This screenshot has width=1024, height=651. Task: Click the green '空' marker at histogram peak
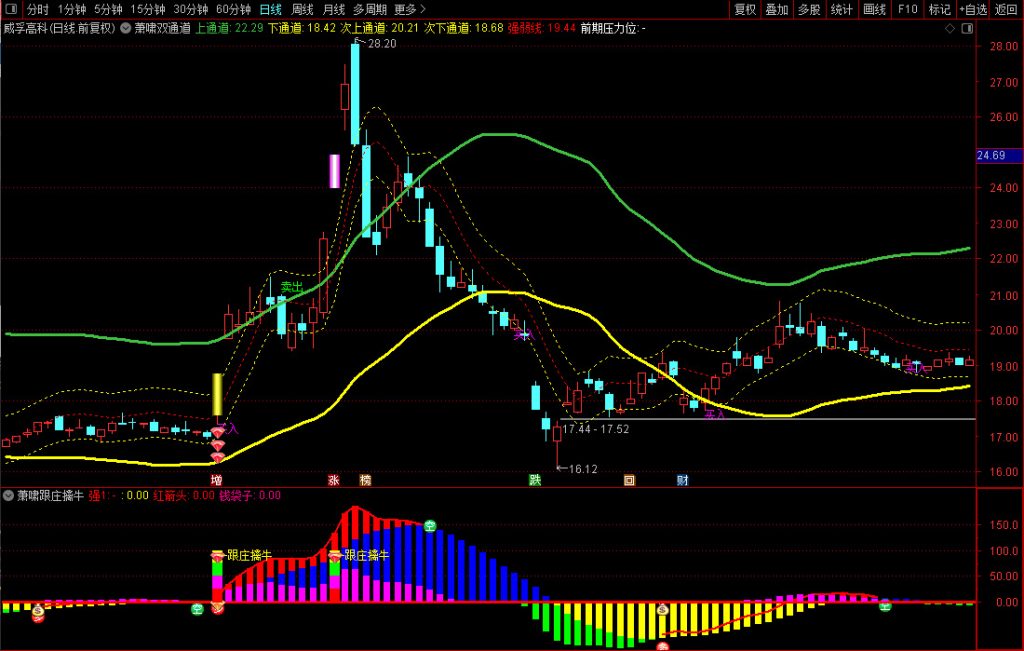coord(430,526)
